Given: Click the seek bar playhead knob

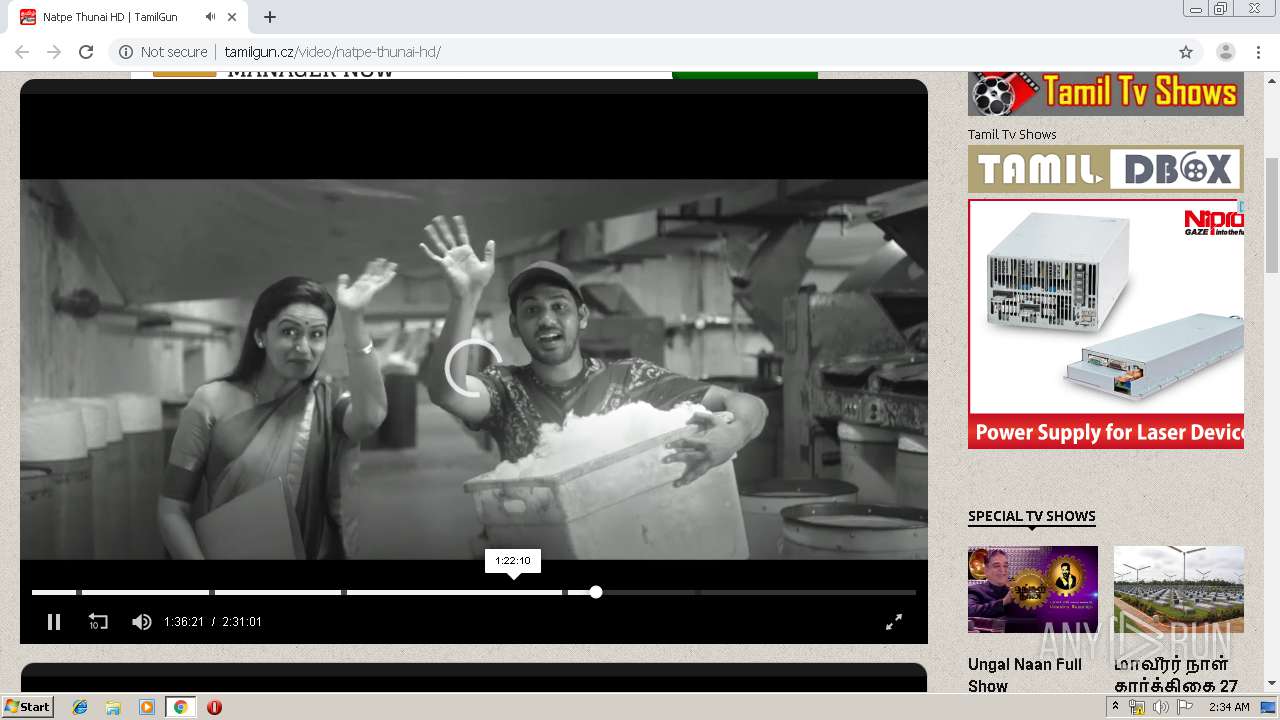Looking at the screenshot, I should pyautogui.click(x=596, y=592).
